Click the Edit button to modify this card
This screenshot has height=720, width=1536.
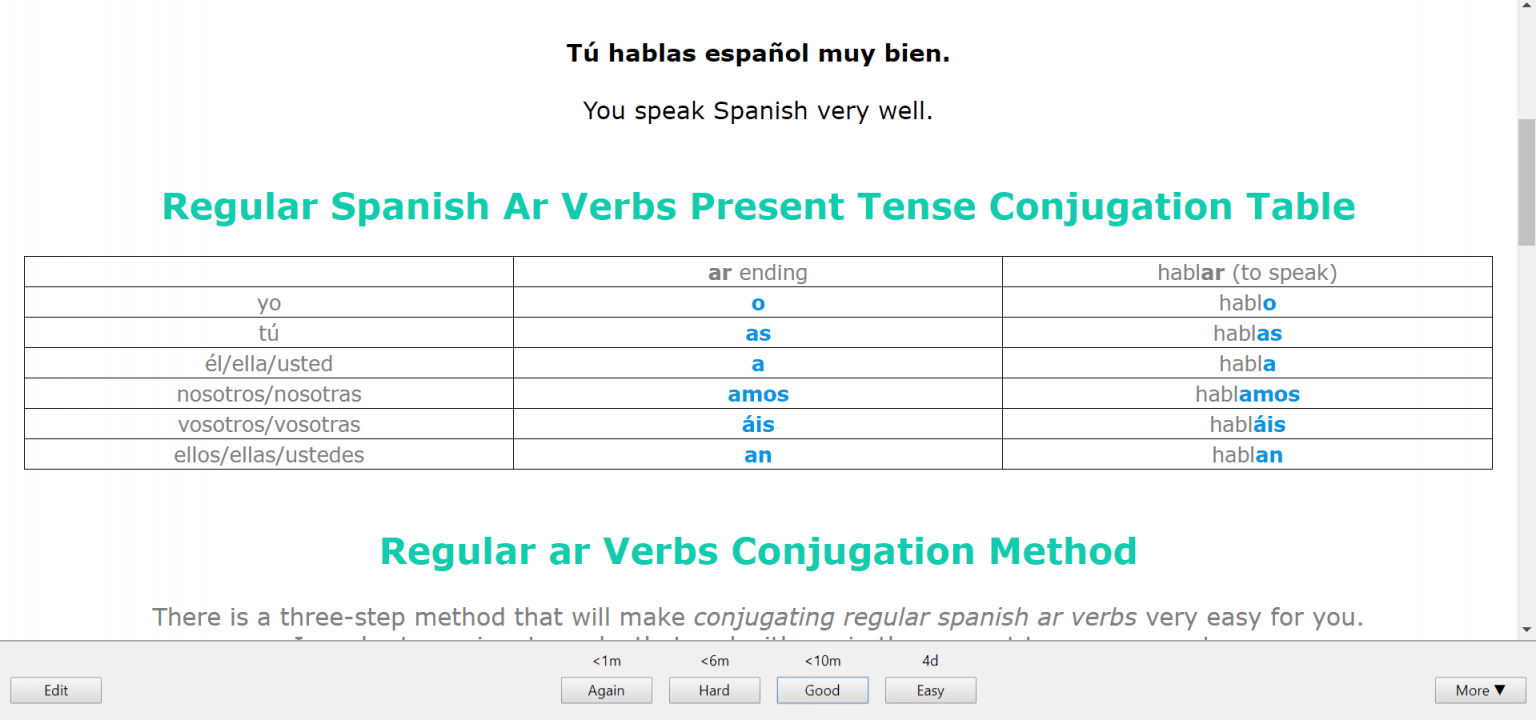[x=55, y=690]
